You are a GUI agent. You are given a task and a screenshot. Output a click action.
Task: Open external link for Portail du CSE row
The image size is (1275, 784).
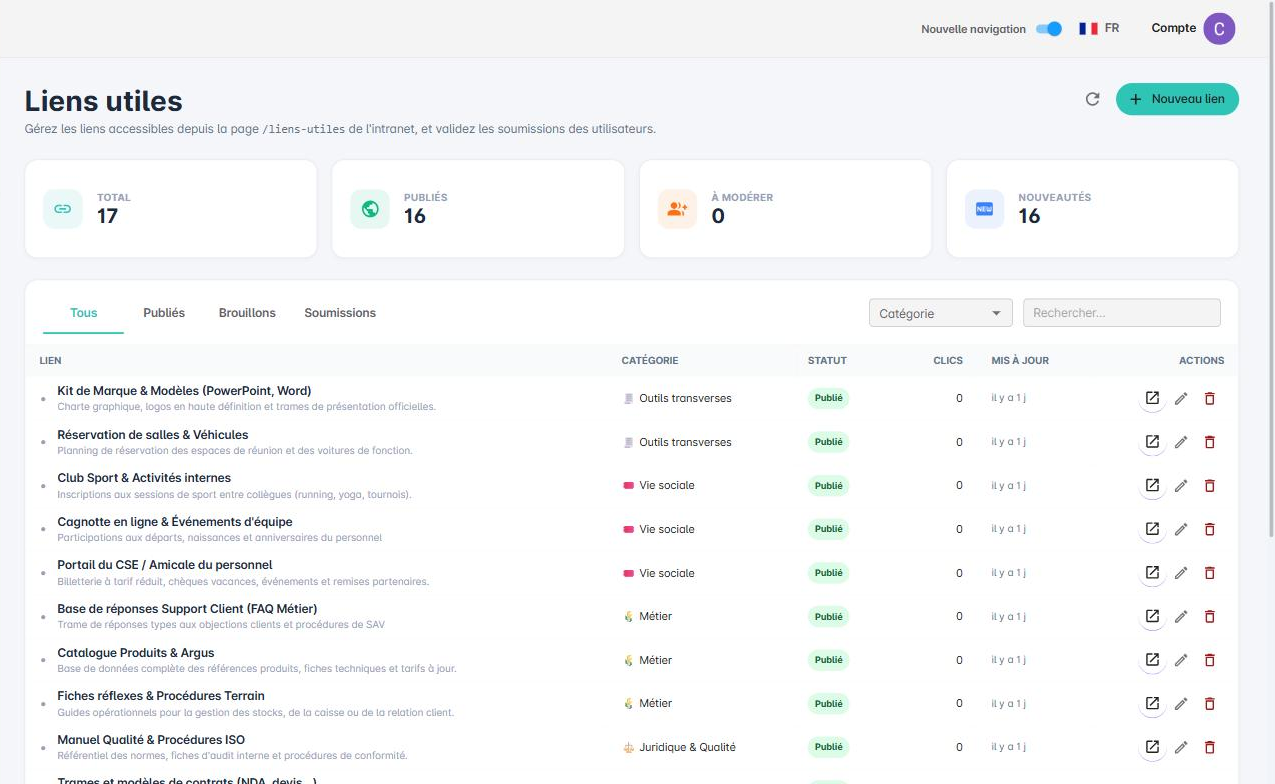coord(1152,573)
